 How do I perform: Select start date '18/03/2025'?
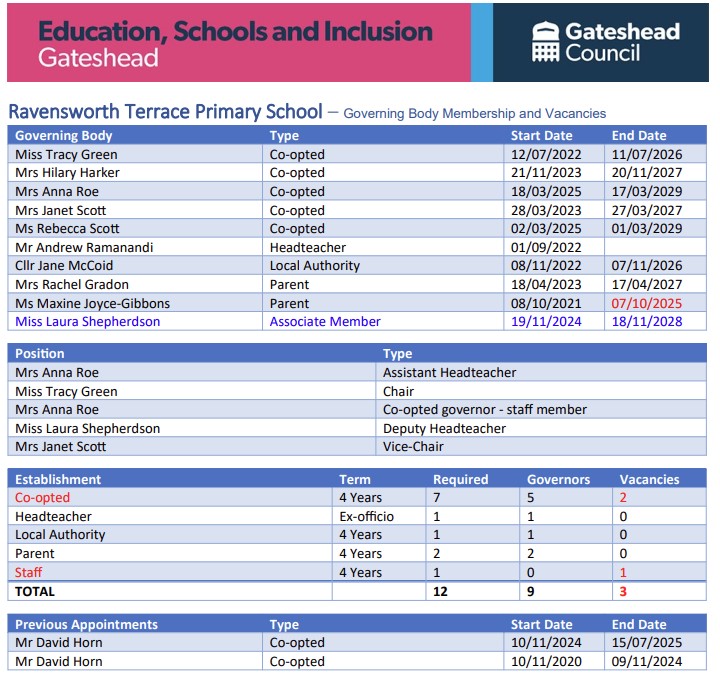click(546, 191)
